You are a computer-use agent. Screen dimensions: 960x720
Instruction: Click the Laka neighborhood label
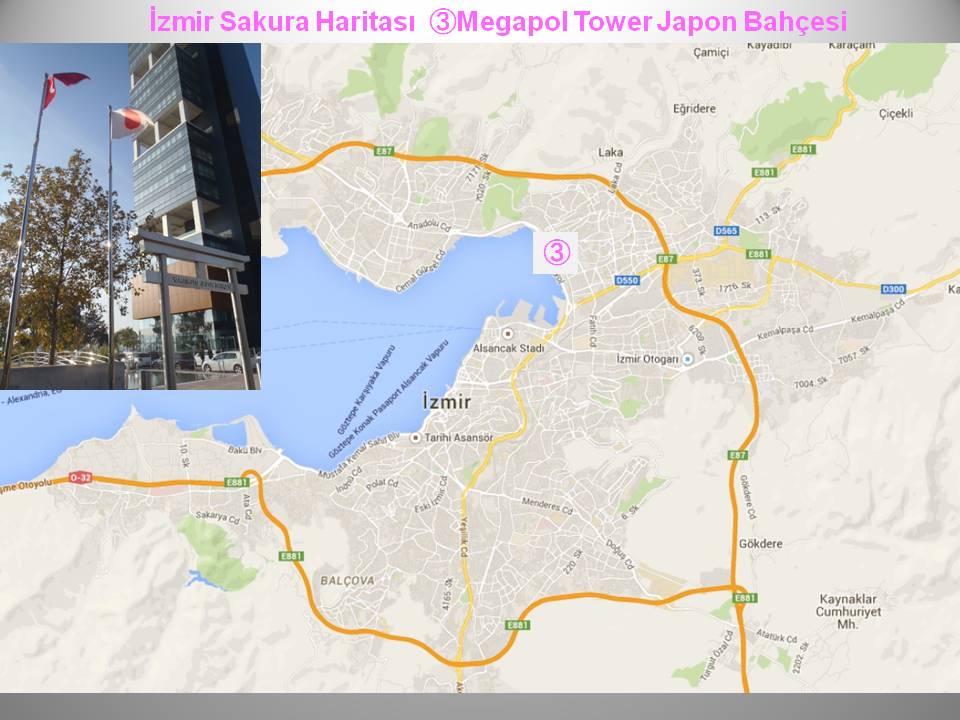(610, 152)
